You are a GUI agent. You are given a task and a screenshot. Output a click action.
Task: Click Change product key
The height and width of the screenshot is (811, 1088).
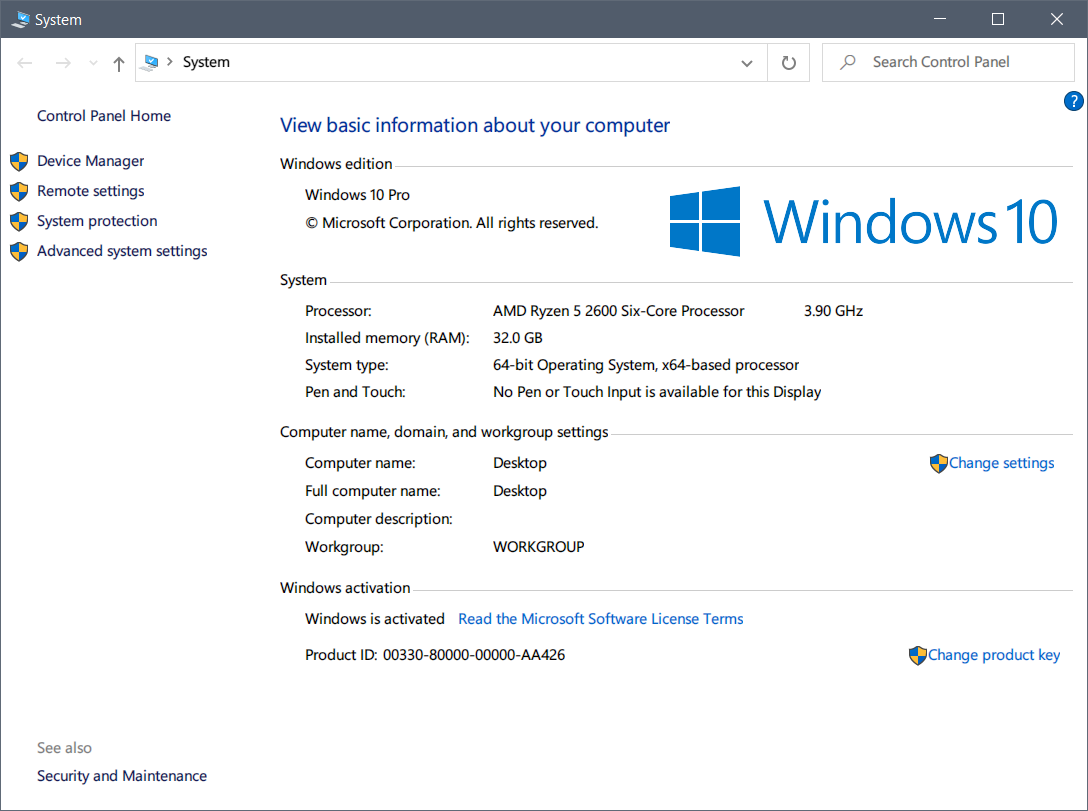(x=994, y=655)
